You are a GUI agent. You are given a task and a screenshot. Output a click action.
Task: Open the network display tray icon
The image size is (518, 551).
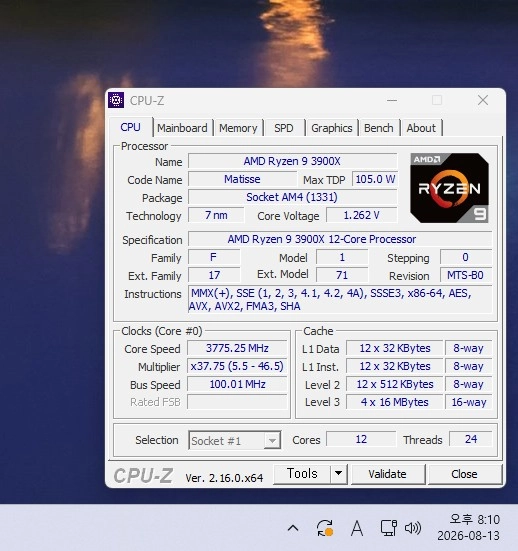click(388, 528)
